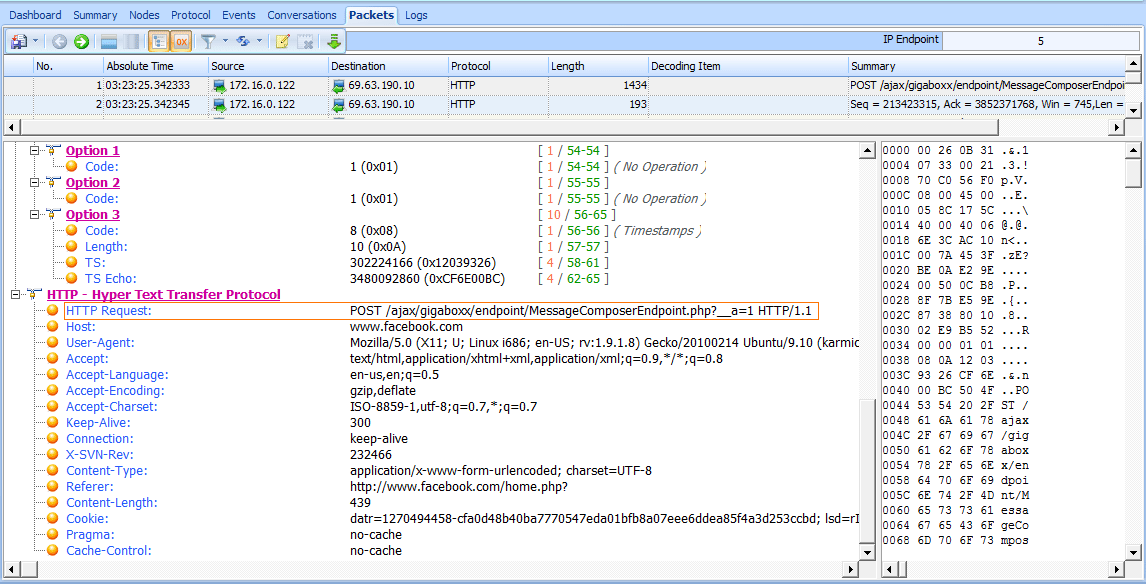Click the node icon beside Option 3
The image size is (1146, 584).
pyautogui.click(x=52, y=215)
